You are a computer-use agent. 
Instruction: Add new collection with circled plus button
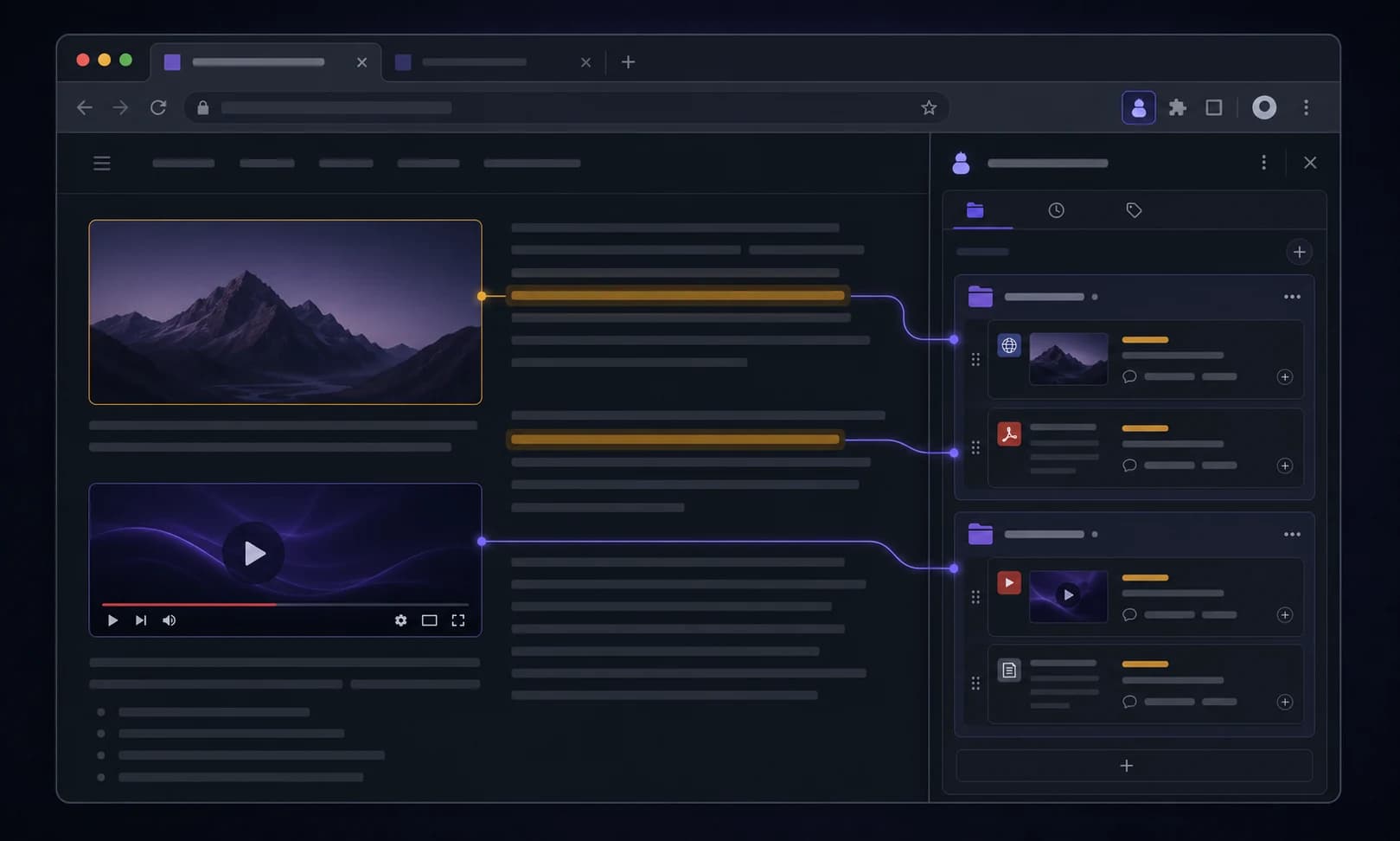[x=1299, y=252]
